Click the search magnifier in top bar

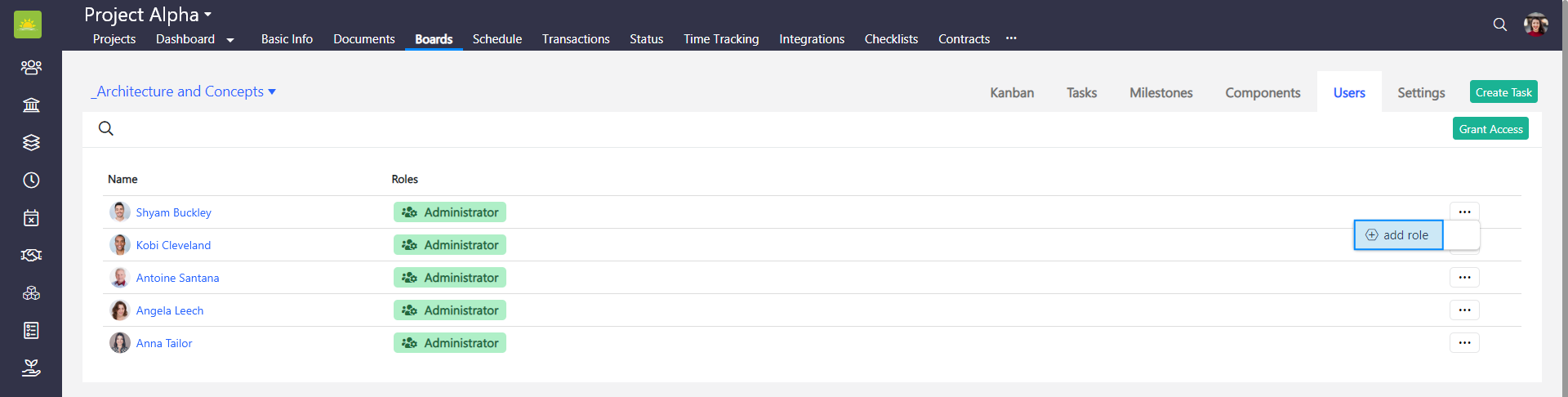[1499, 25]
